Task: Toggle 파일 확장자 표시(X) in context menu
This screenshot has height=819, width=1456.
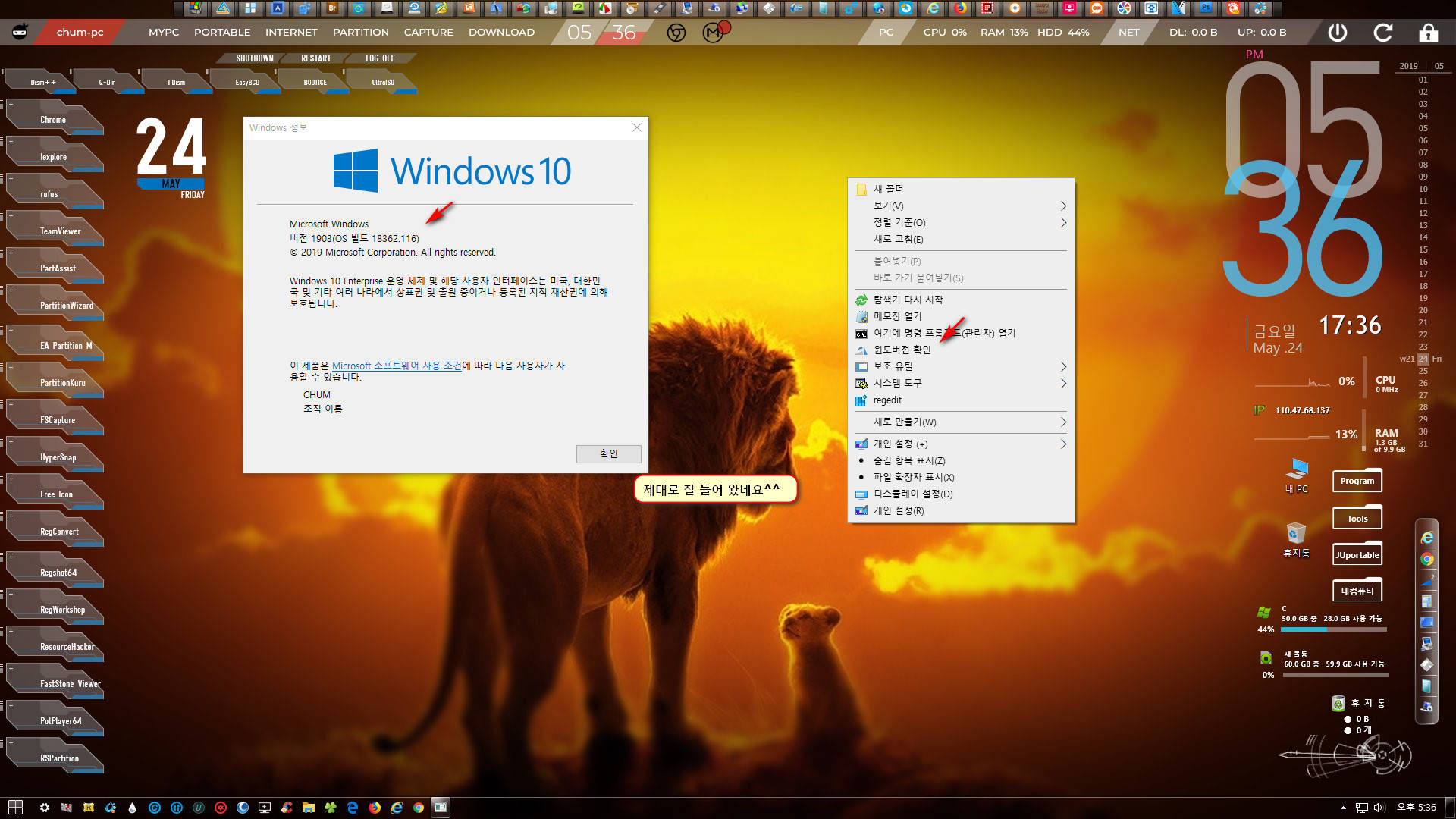Action: (x=961, y=477)
